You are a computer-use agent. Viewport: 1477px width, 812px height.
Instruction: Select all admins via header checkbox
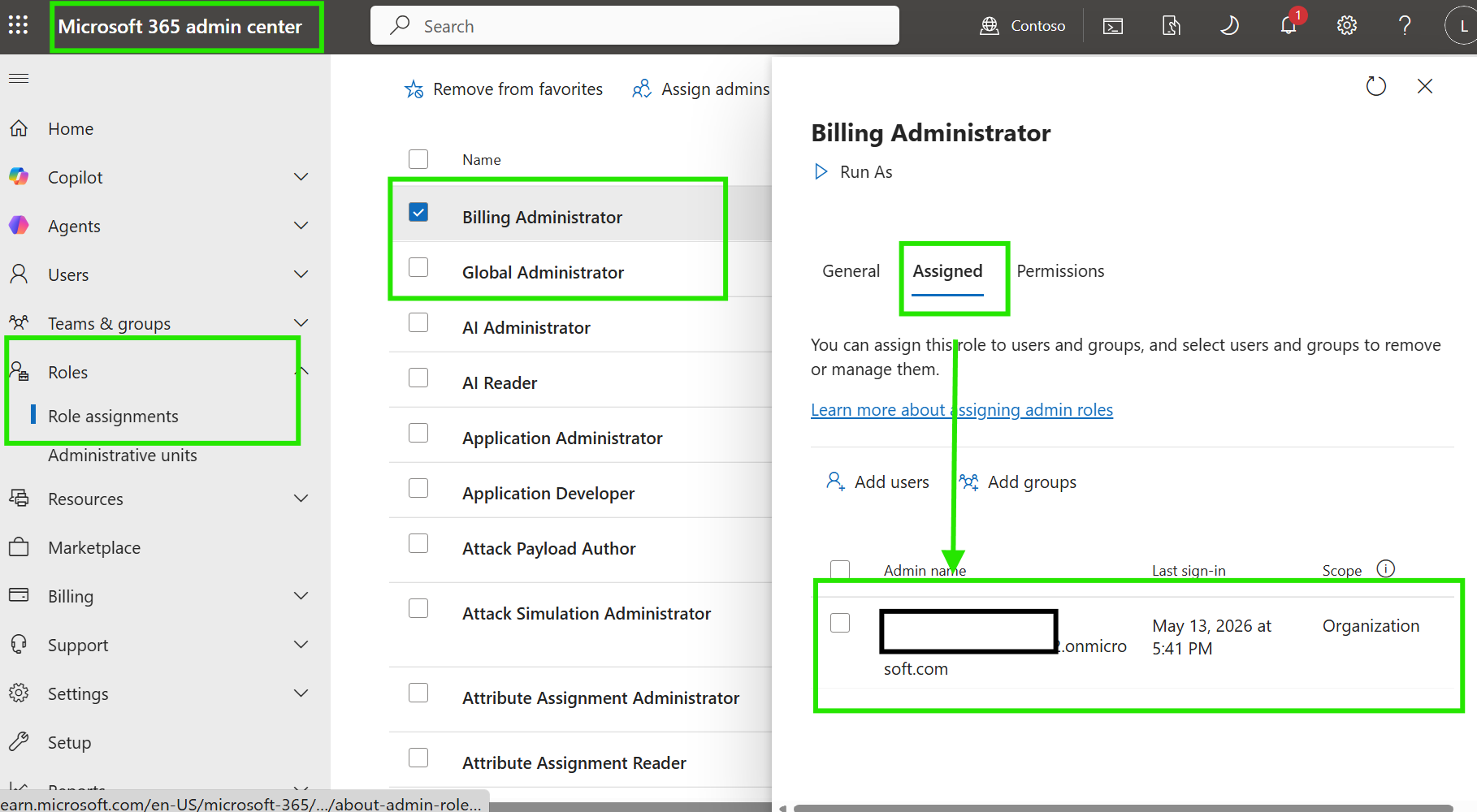point(840,569)
